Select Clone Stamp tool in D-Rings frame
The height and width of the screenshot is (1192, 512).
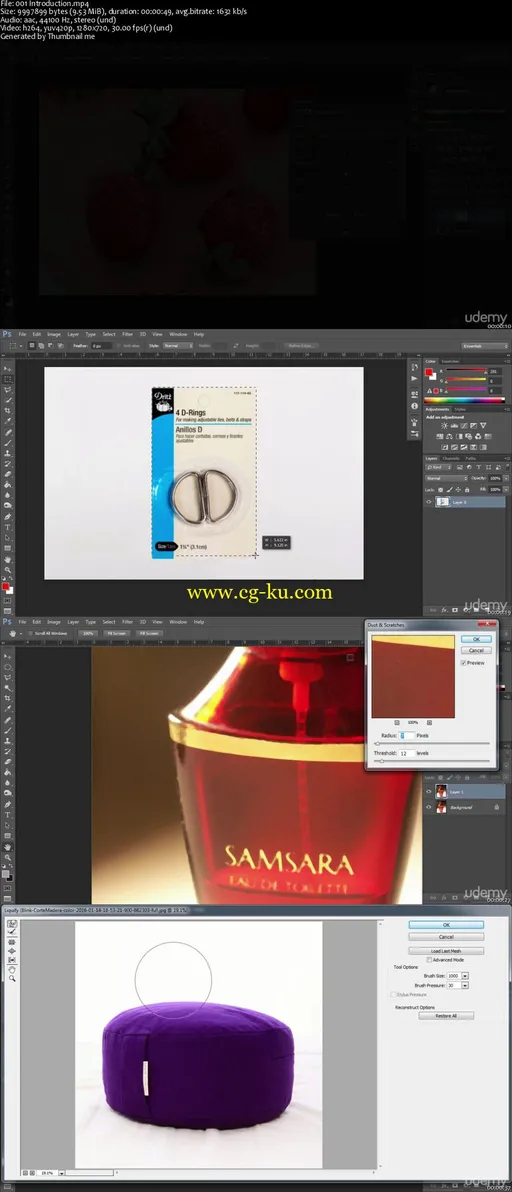click(8, 453)
